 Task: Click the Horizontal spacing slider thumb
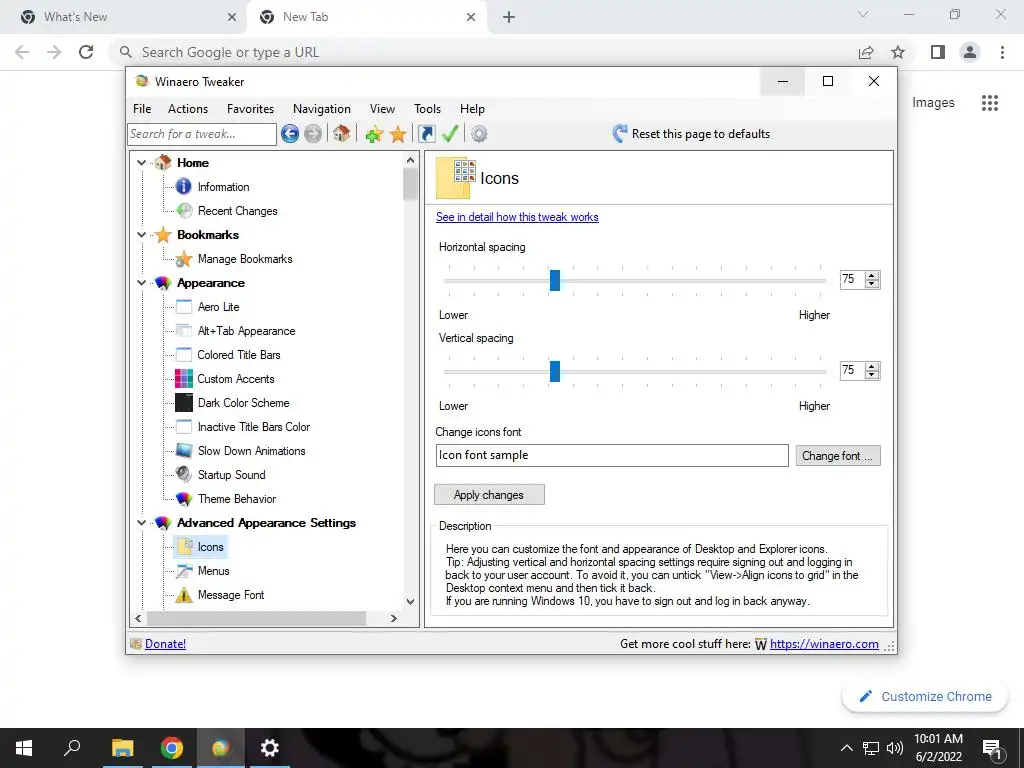coord(554,280)
